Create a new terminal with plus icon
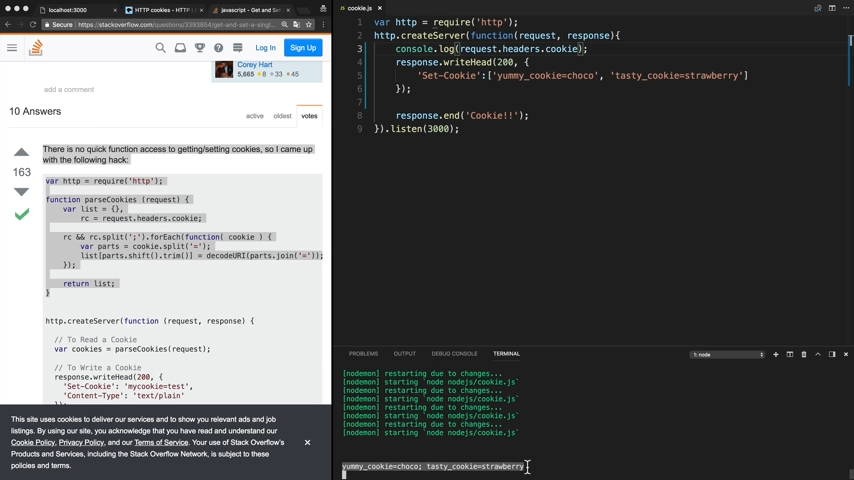This screenshot has width=854, height=480. (x=775, y=354)
